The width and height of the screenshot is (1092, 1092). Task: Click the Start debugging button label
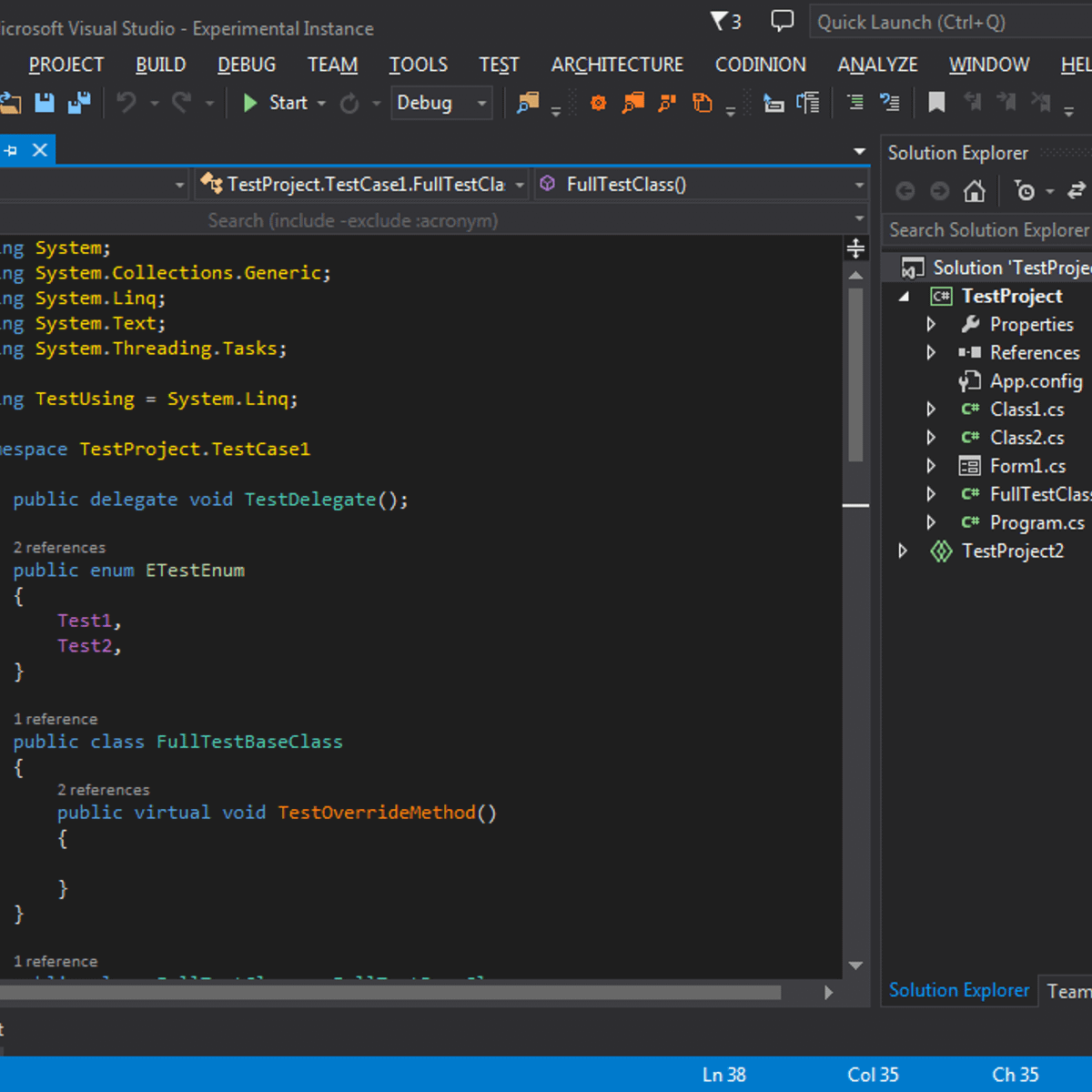288,103
